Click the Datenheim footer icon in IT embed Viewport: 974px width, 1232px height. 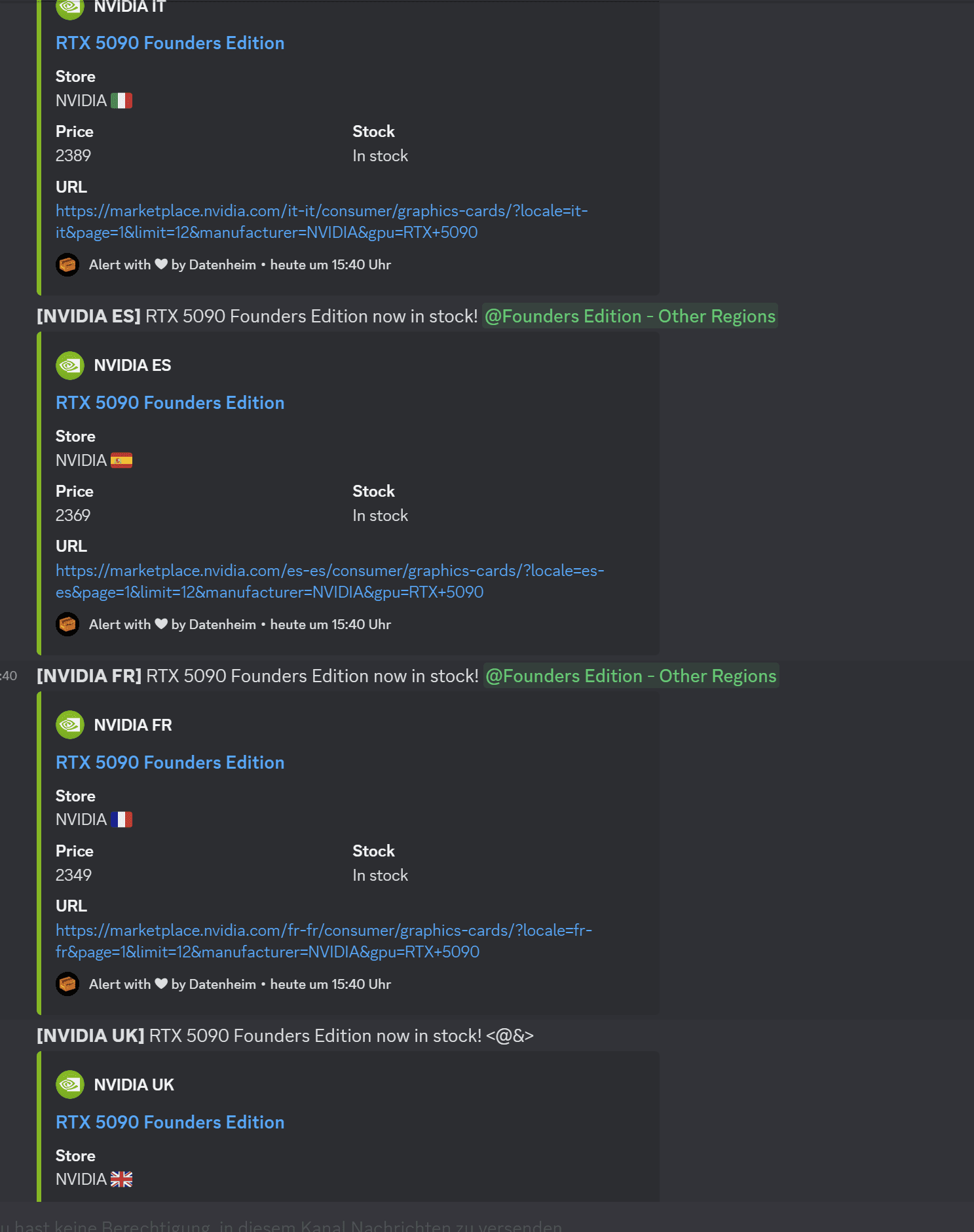(x=67, y=265)
